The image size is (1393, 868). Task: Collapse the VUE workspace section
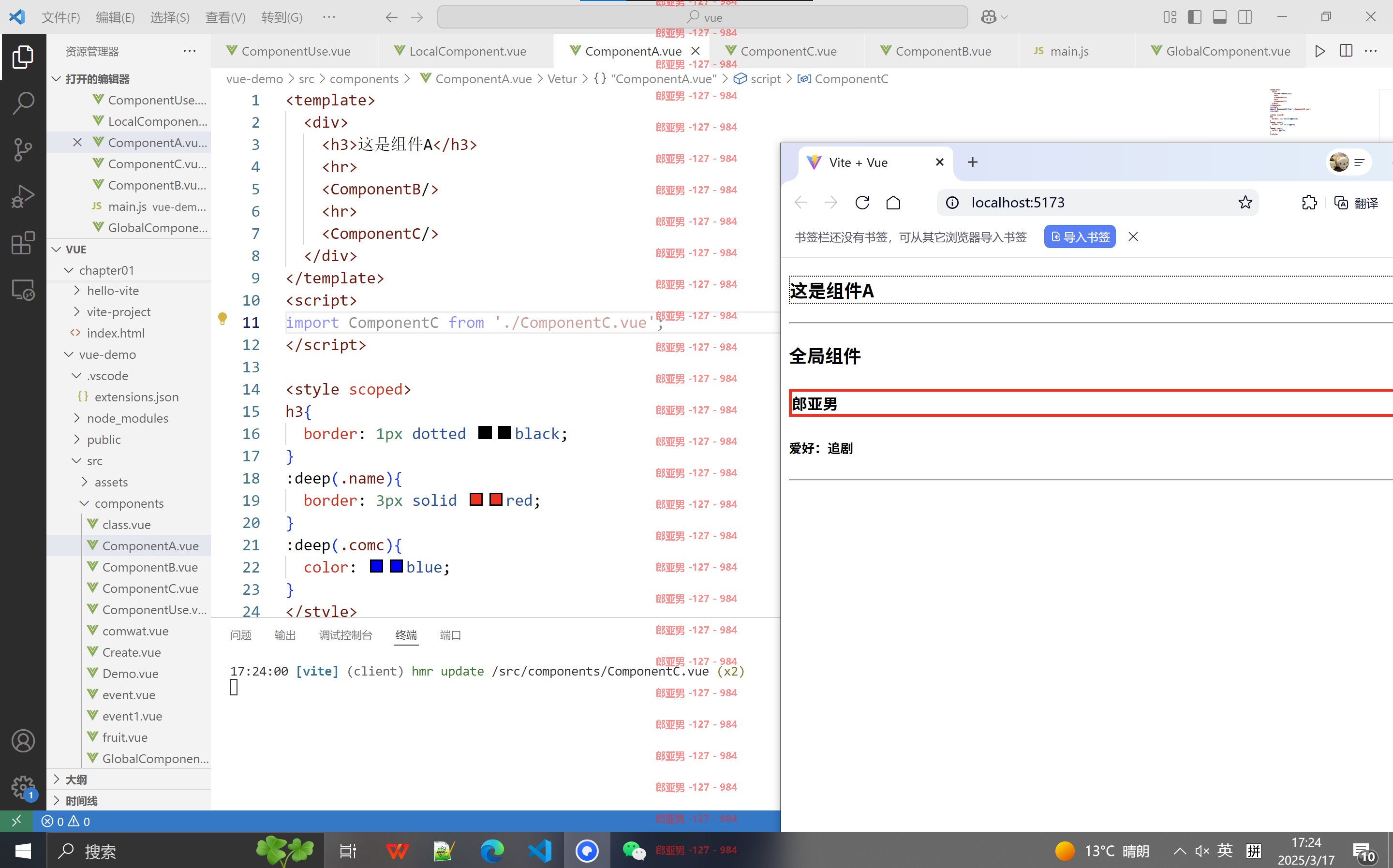click(56, 249)
